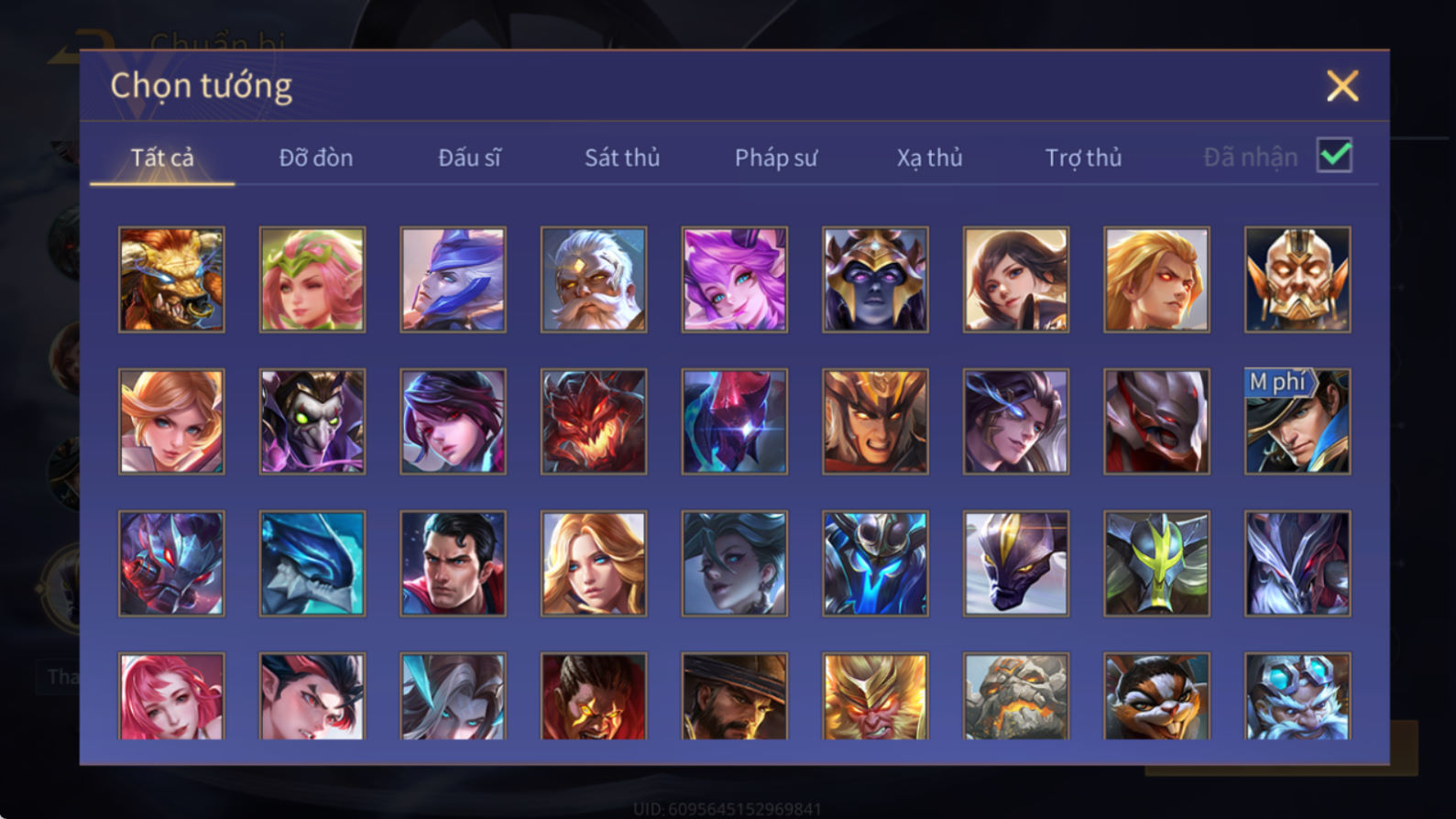Switch to the Trợ thủ tab

point(1083,158)
